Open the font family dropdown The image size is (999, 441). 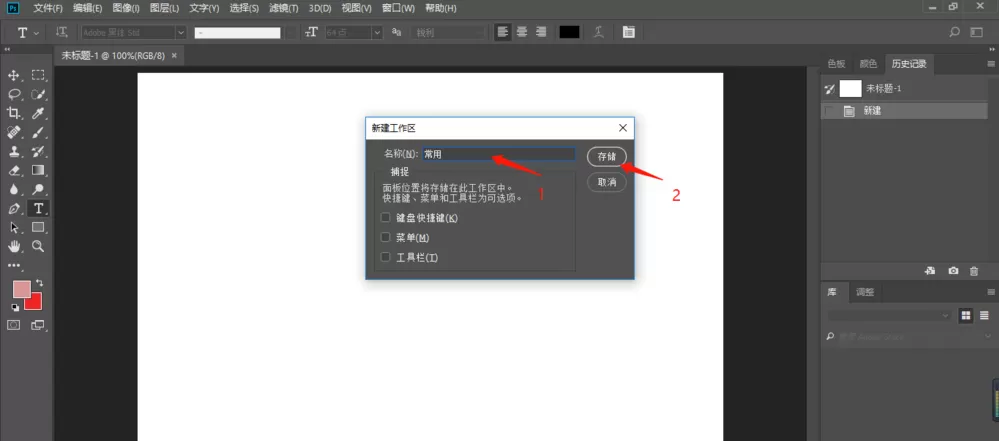[x=181, y=33]
